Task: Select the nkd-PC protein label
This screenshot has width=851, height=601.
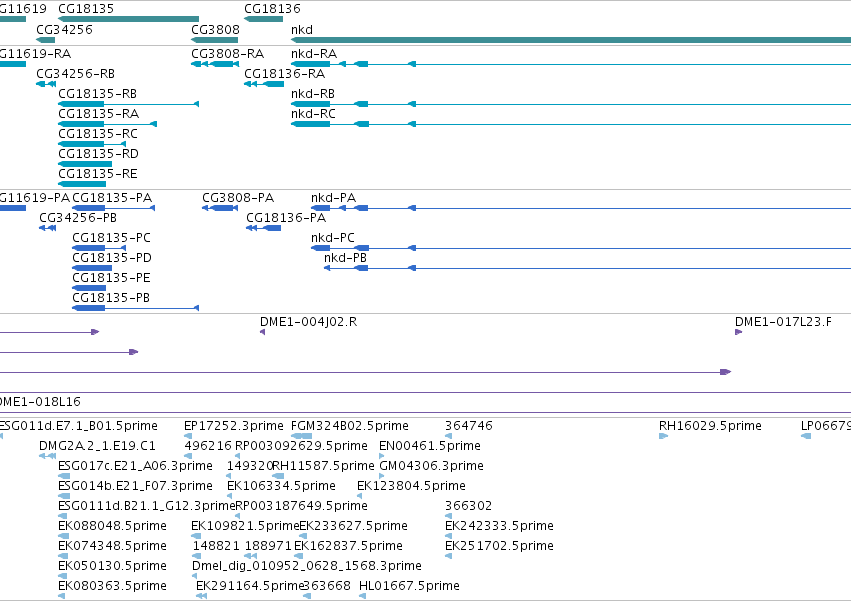Action: point(333,238)
